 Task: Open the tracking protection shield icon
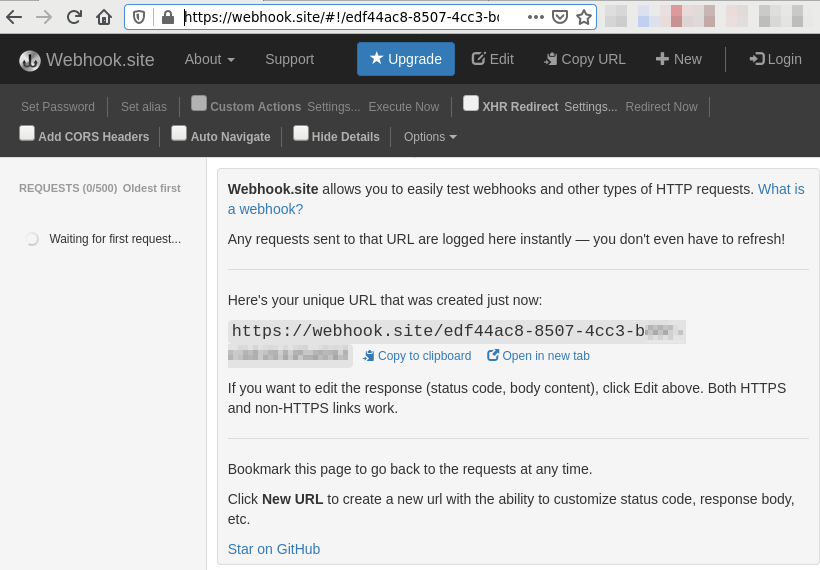[x=139, y=17]
